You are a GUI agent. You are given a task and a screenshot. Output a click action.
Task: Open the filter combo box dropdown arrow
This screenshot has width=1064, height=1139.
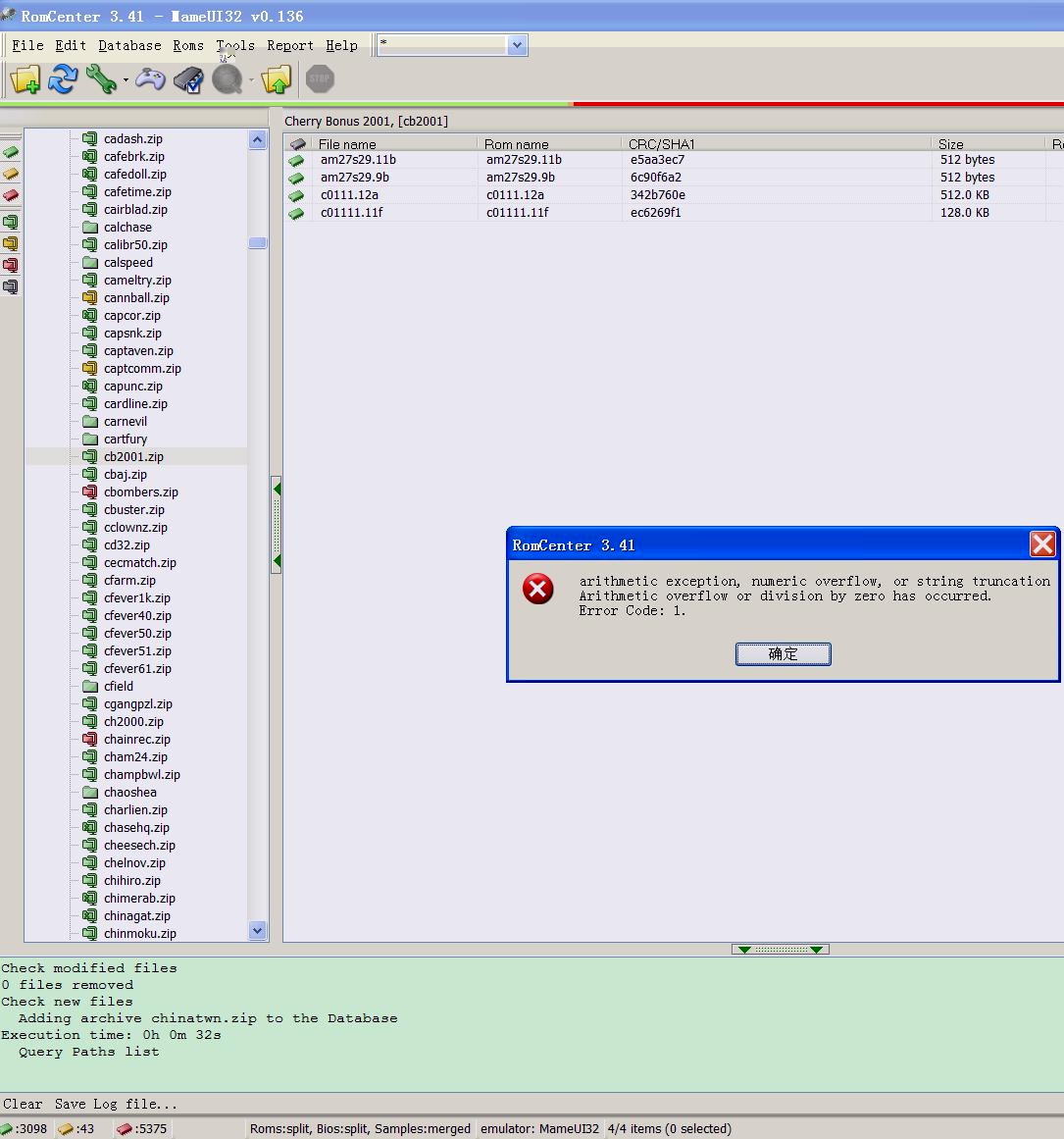pyautogui.click(x=517, y=45)
